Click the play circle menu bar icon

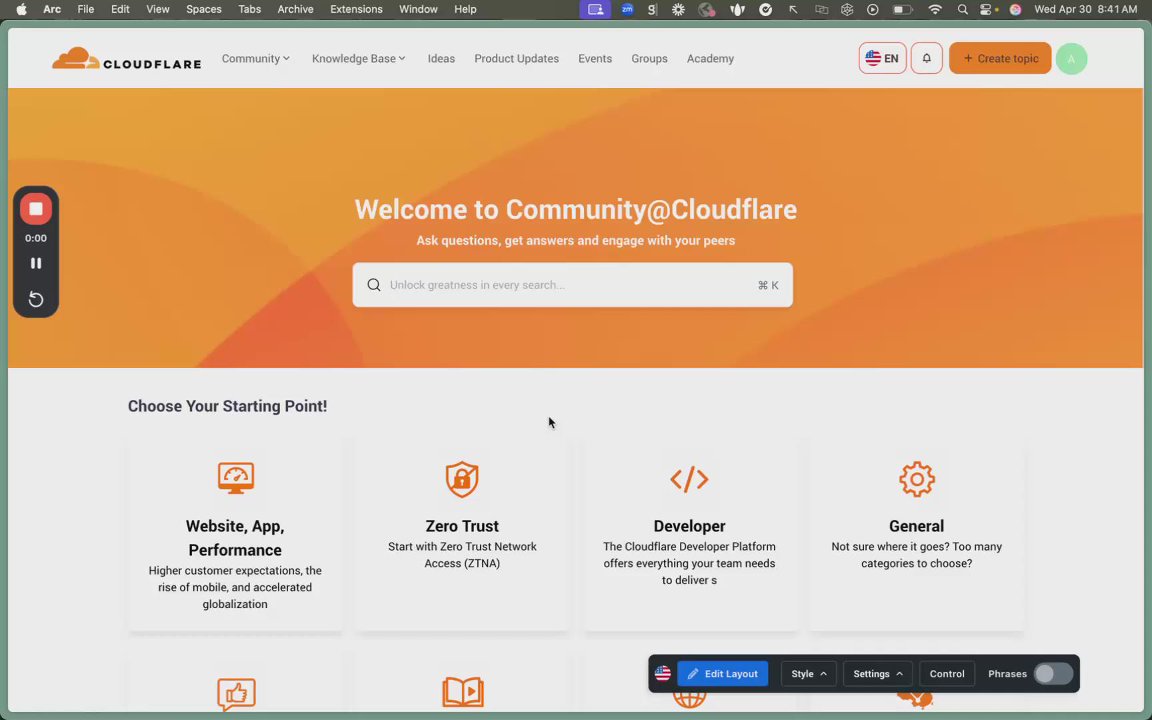click(873, 10)
